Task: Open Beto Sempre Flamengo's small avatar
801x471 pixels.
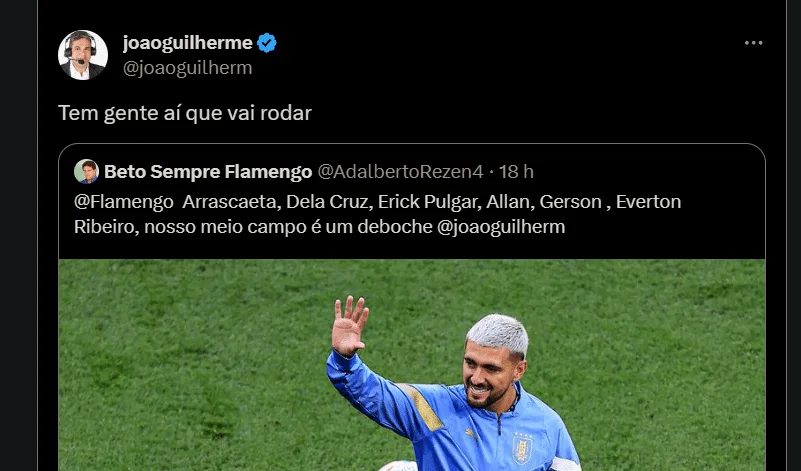Action: point(86,171)
